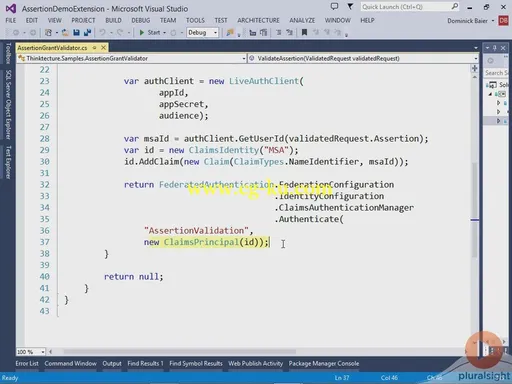The width and height of the screenshot is (512, 384).
Task: Click the Navigate Backward toolbar button
Action: (x=15, y=33)
